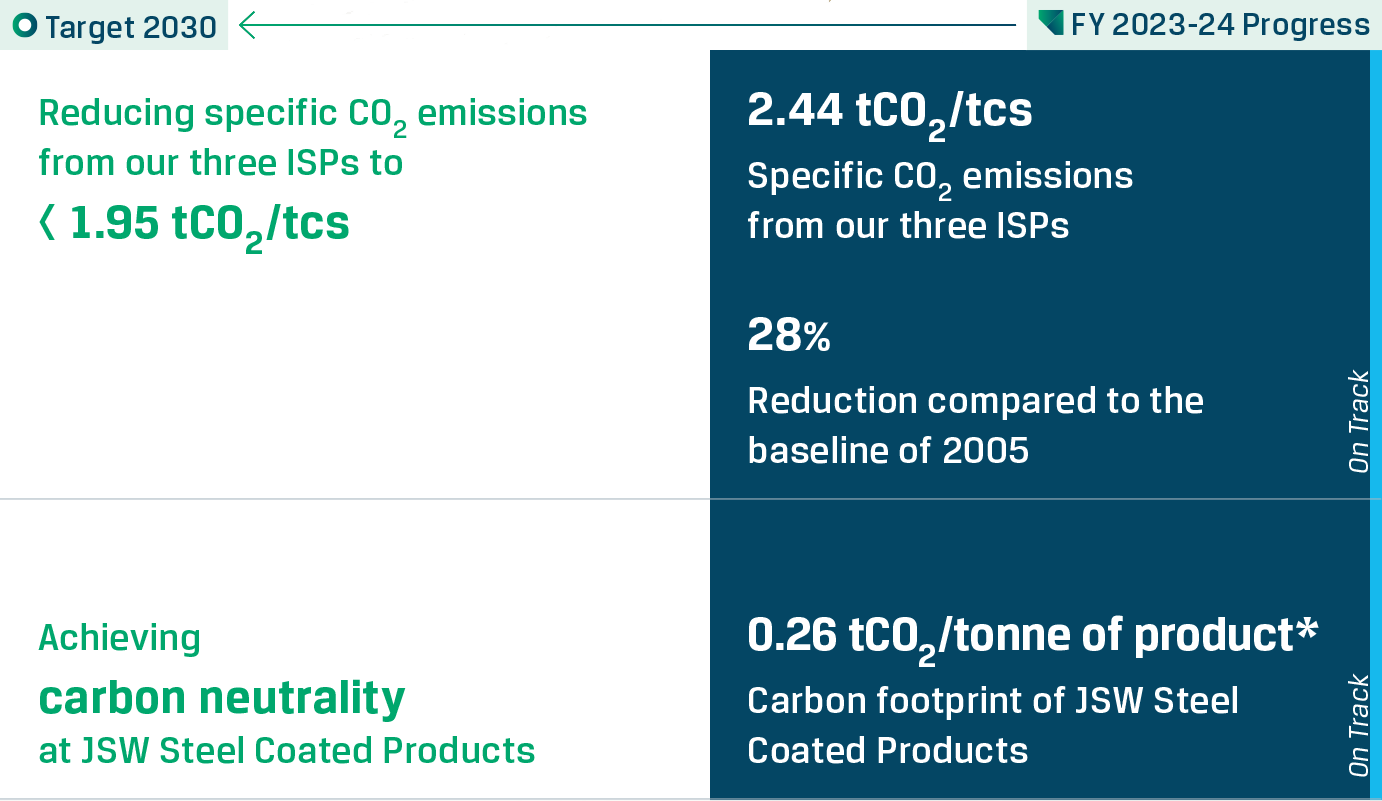The width and height of the screenshot is (1382, 801).
Task: Click 'Carbon footprint of JSW Steel Coated Products' text
Action: (x=992, y=725)
